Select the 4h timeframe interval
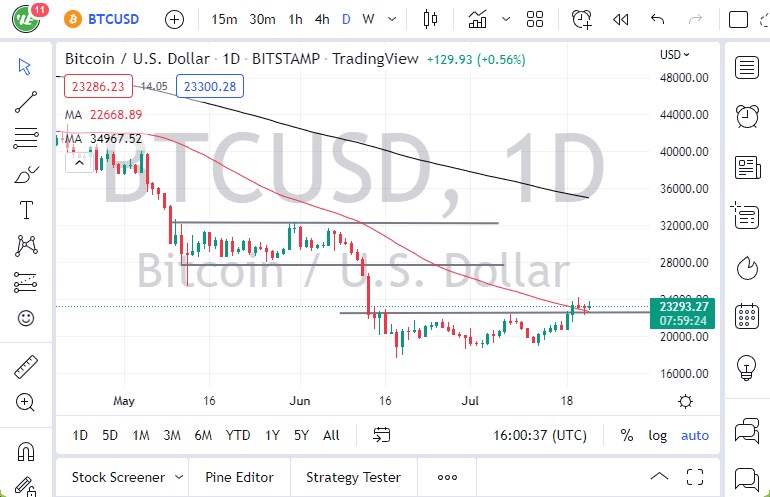The height and width of the screenshot is (497, 770). coord(321,19)
